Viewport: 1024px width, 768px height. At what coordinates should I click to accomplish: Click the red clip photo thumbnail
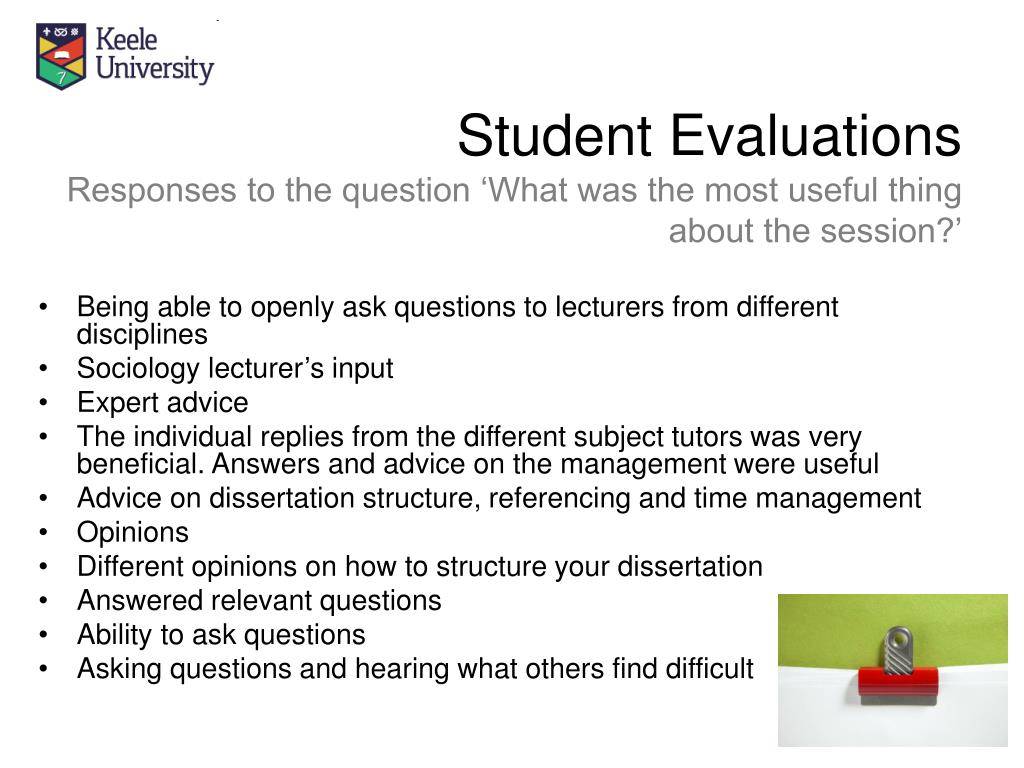[x=893, y=670]
